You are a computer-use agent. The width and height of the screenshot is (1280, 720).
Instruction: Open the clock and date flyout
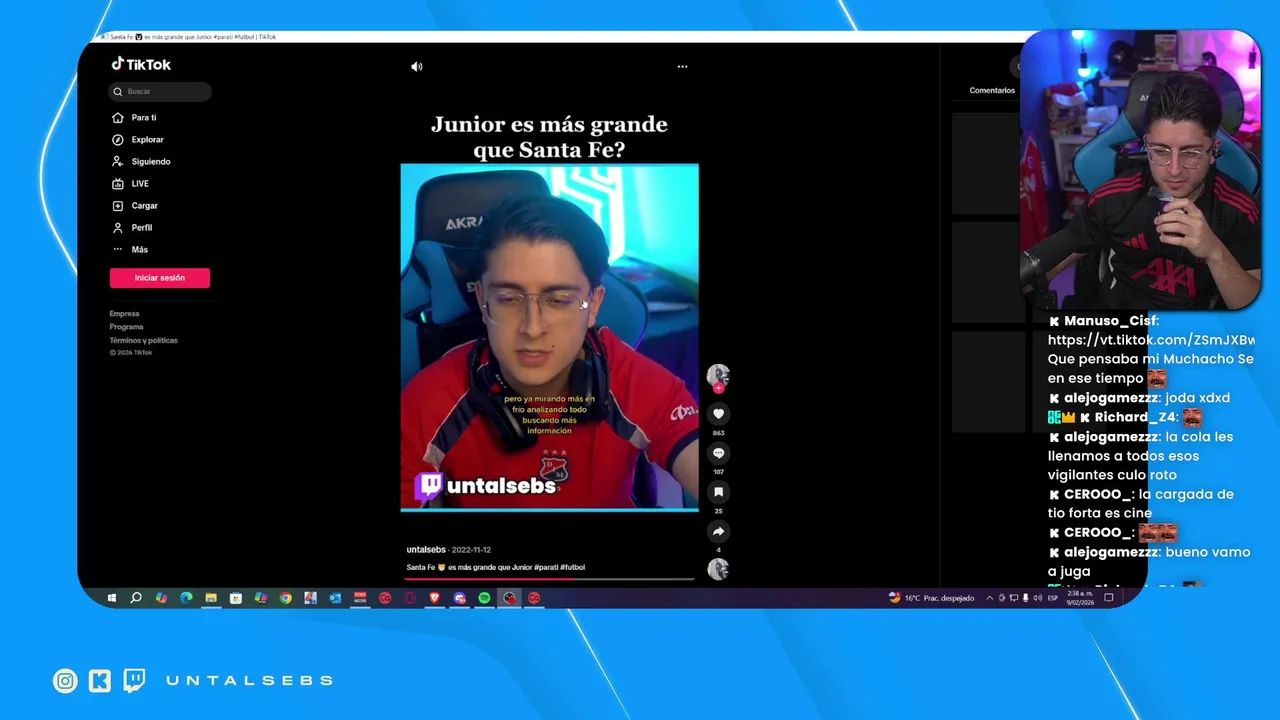pyautogui.click(x=1080, y=598)
